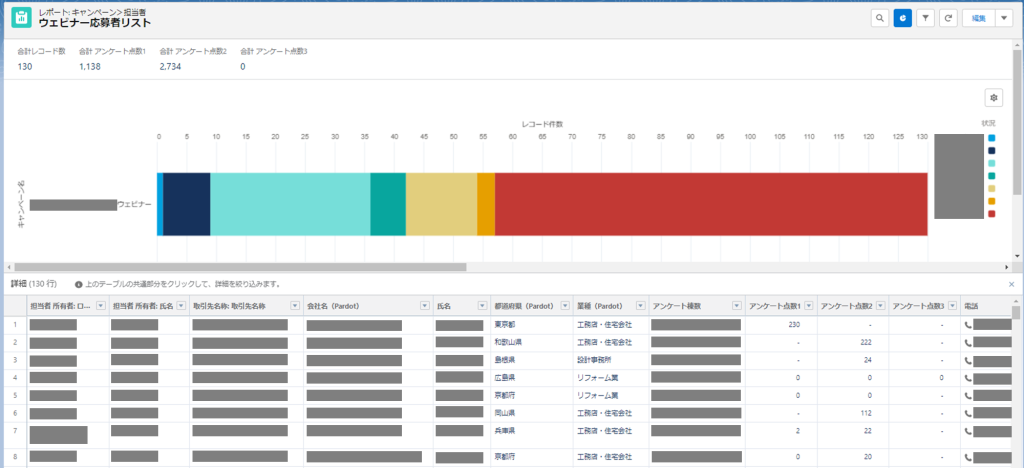
Task: Refresh the report with the reload icon
Action: click(x=948, y=18)
